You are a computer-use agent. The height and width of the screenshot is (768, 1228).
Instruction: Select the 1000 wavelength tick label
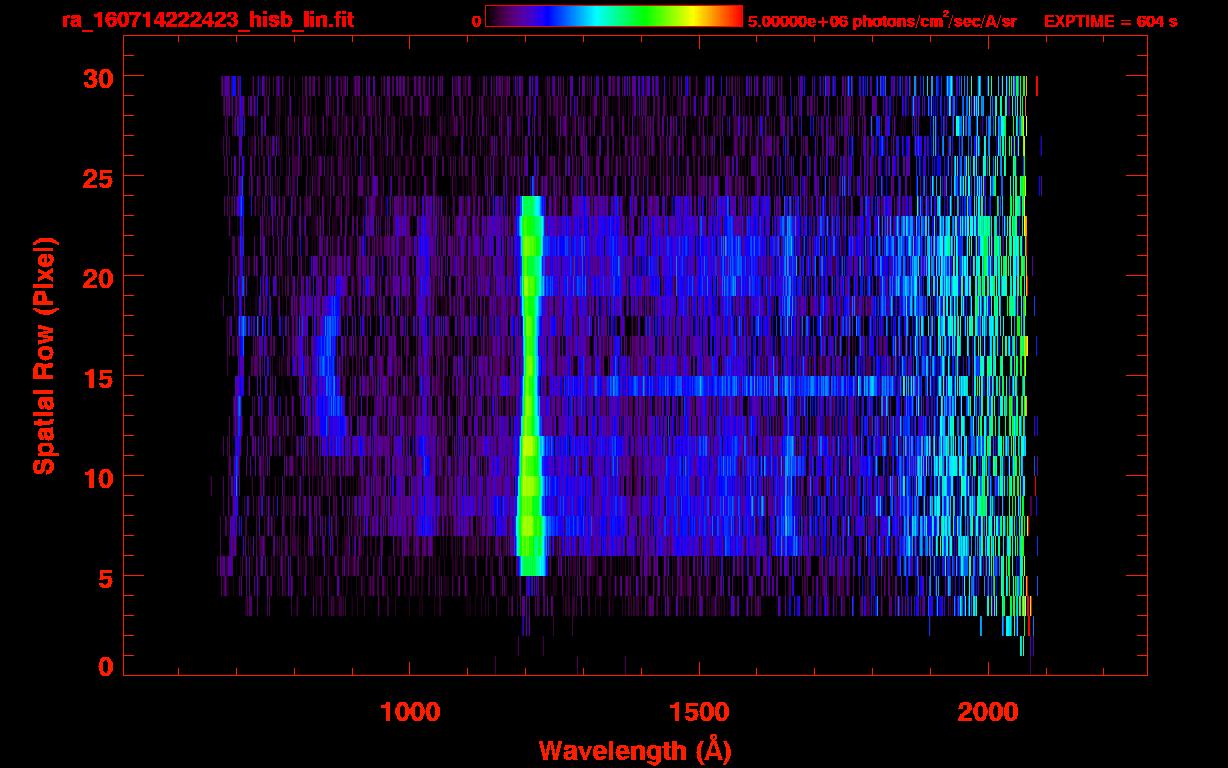(x=410, y=712)
